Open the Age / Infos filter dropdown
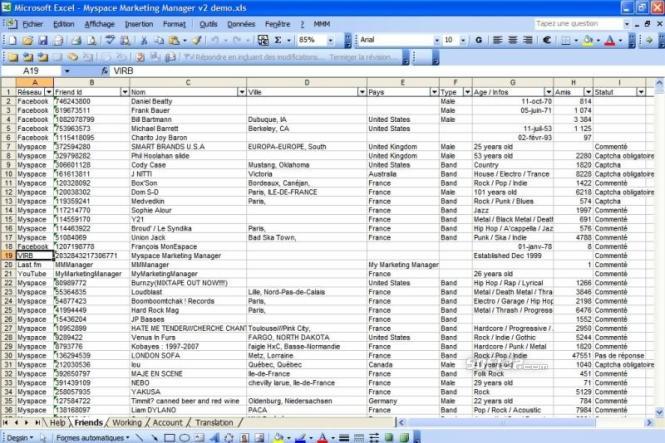This screenshot has height=443, width=665. [x=548, y=92]
